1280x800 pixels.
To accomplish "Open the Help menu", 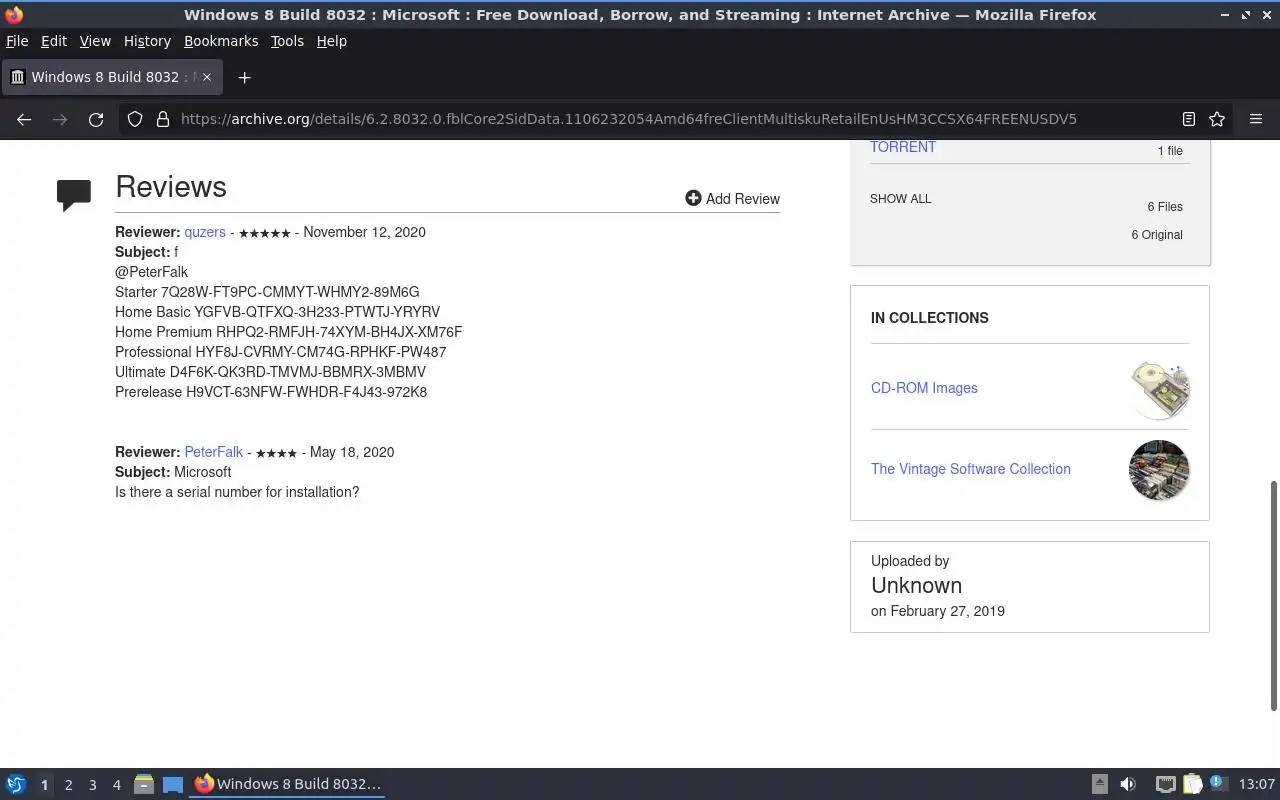I will click(x=332, y=41).
